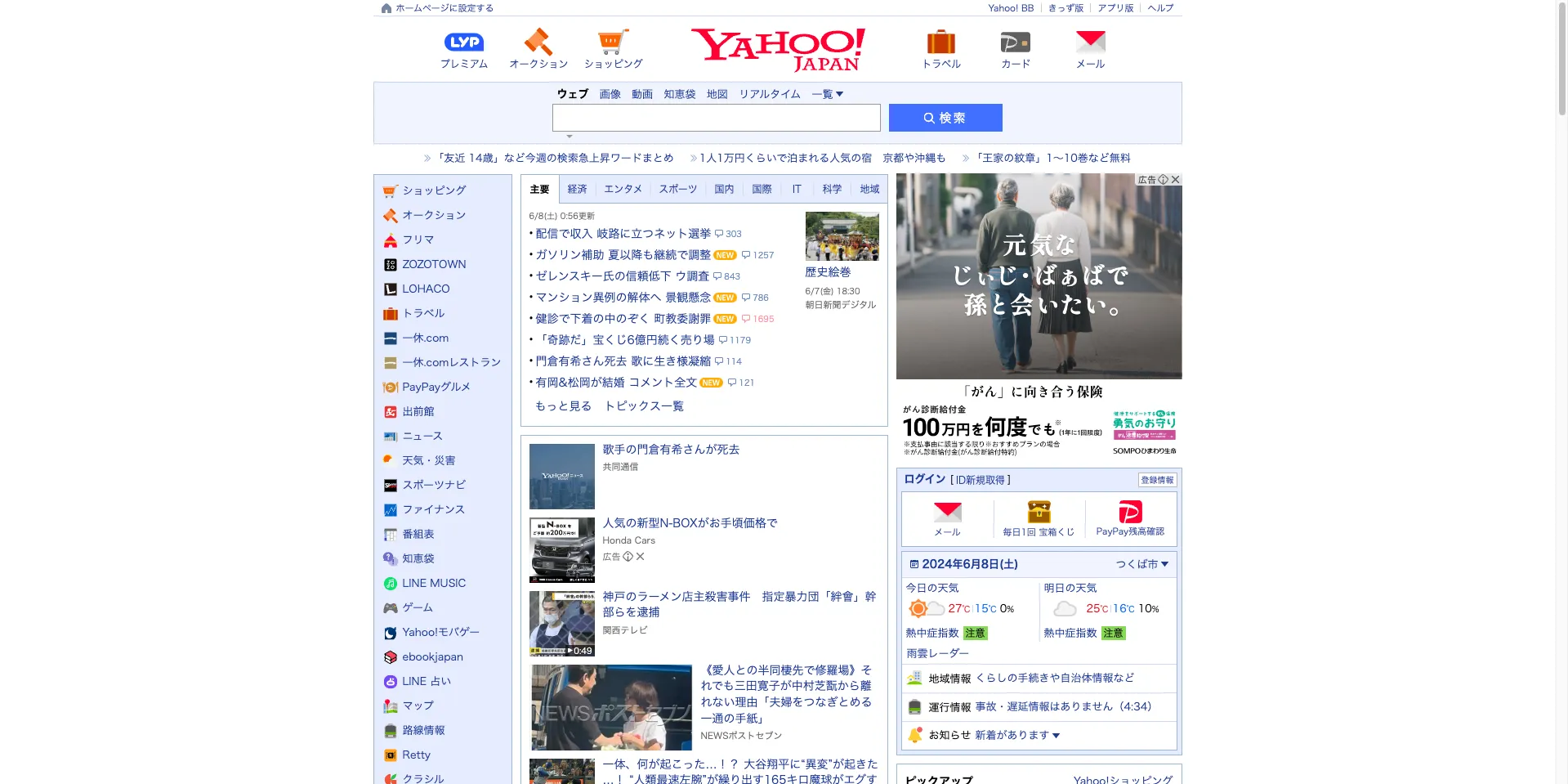Select the 画像 search type
1568x784 pixels.
point(610,95)
